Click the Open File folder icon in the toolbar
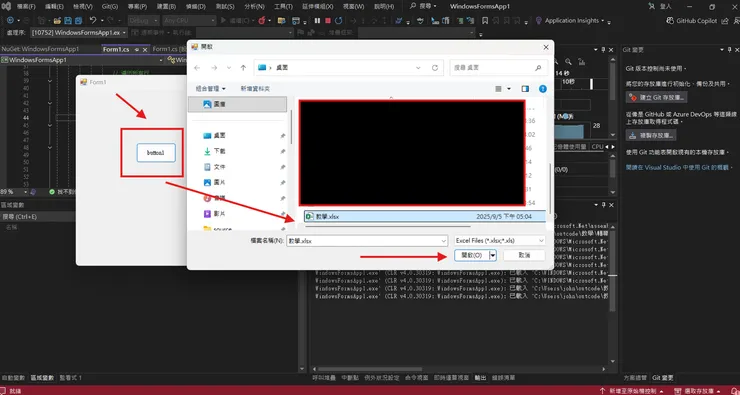This screenshot has width=740, height=395. point(57,21)
